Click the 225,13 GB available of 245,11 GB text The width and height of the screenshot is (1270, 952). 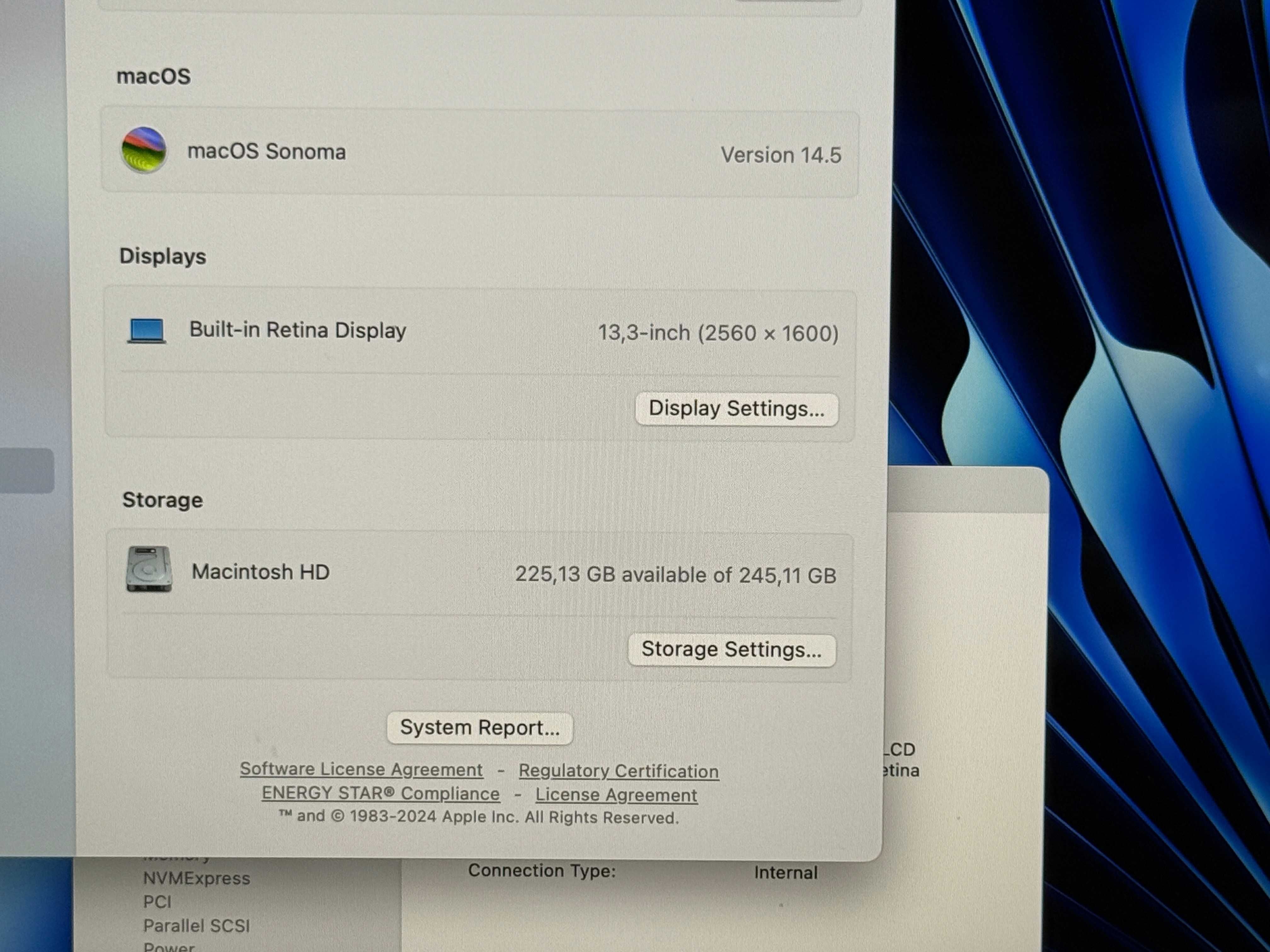click(675, 575)
